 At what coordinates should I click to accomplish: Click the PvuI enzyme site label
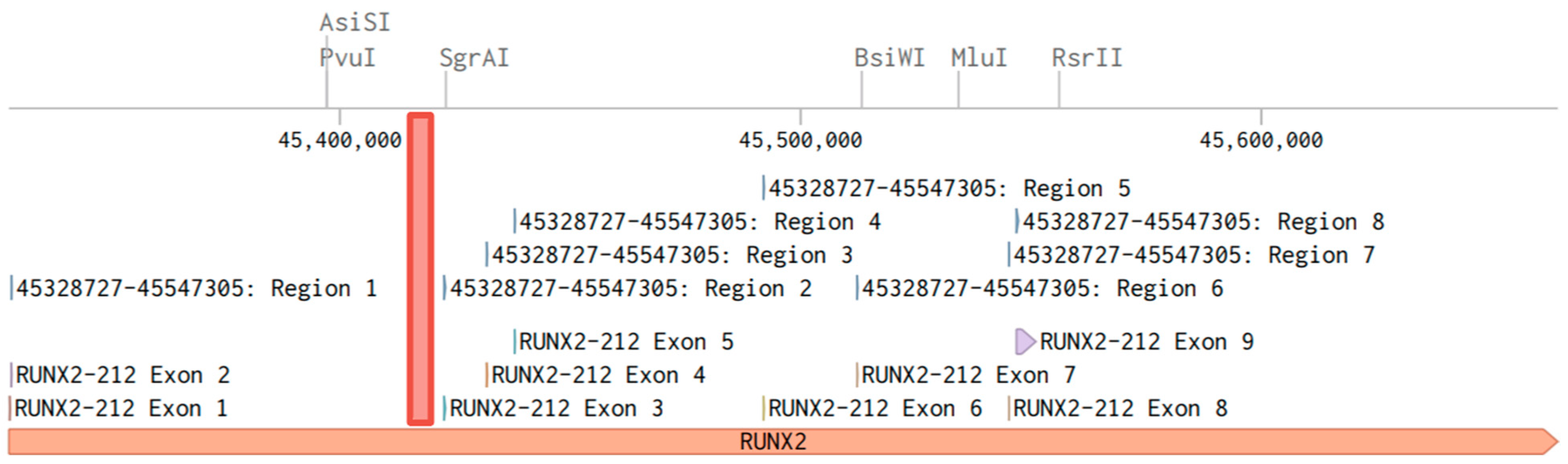click(348, 58)
